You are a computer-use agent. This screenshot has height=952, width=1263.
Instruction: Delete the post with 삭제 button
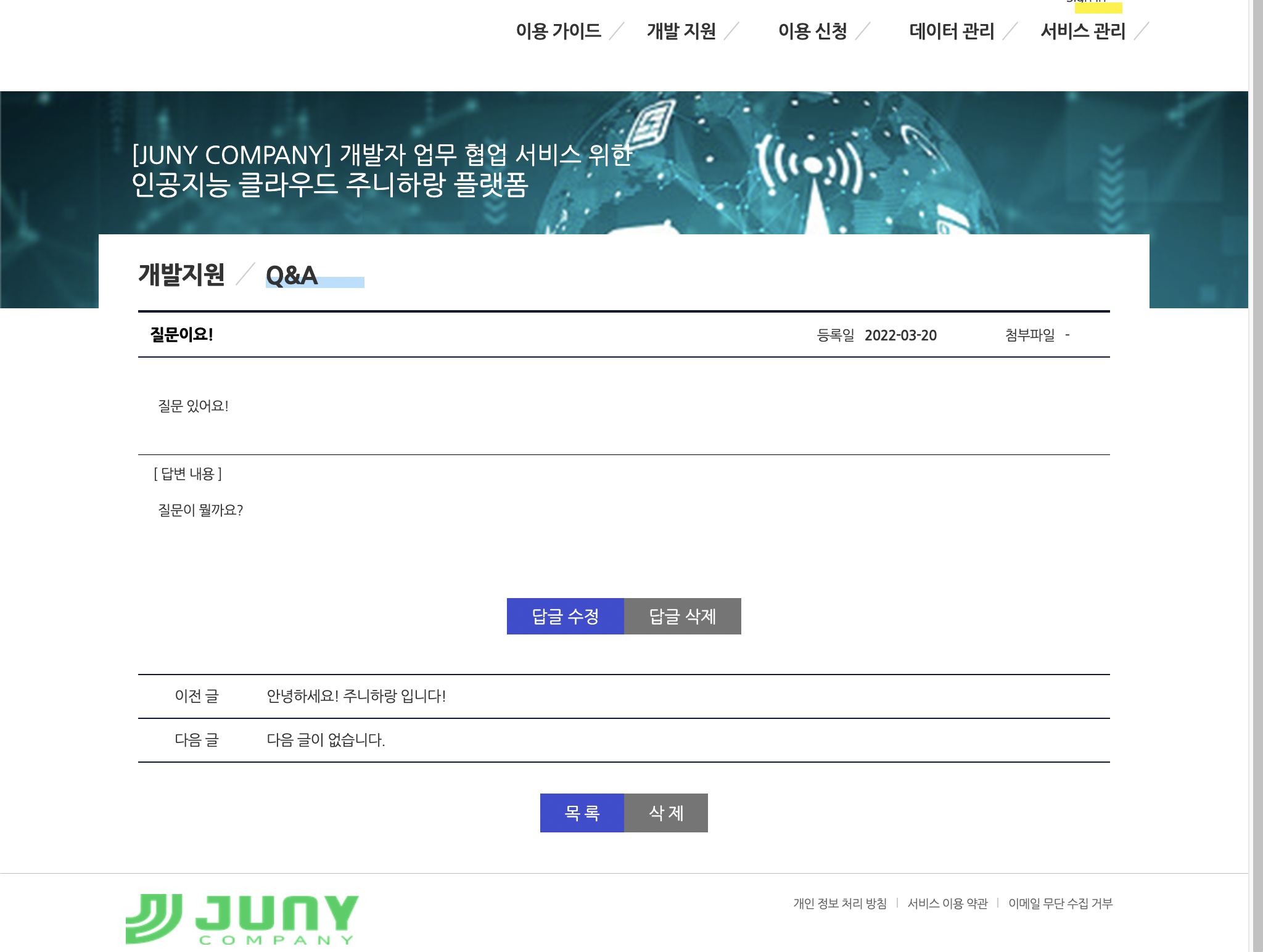[666, 813]
